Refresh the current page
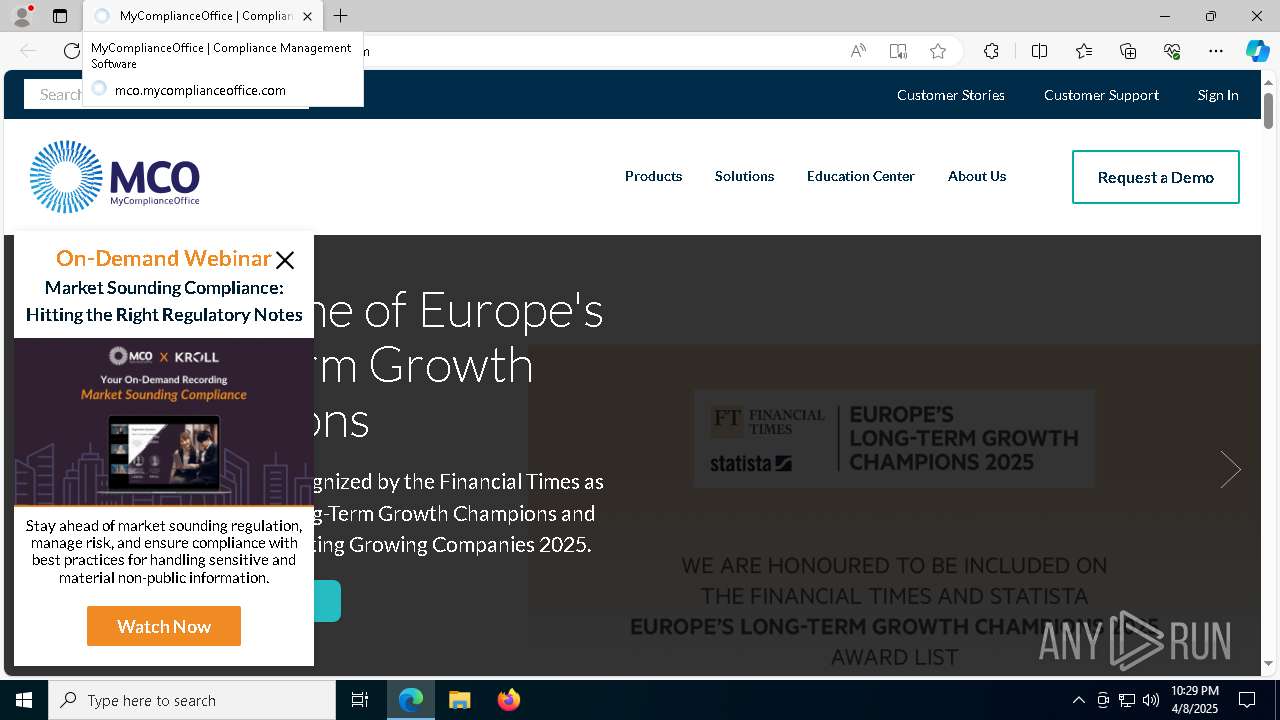This screenshot has width=1280, height=720. point(71,51)
